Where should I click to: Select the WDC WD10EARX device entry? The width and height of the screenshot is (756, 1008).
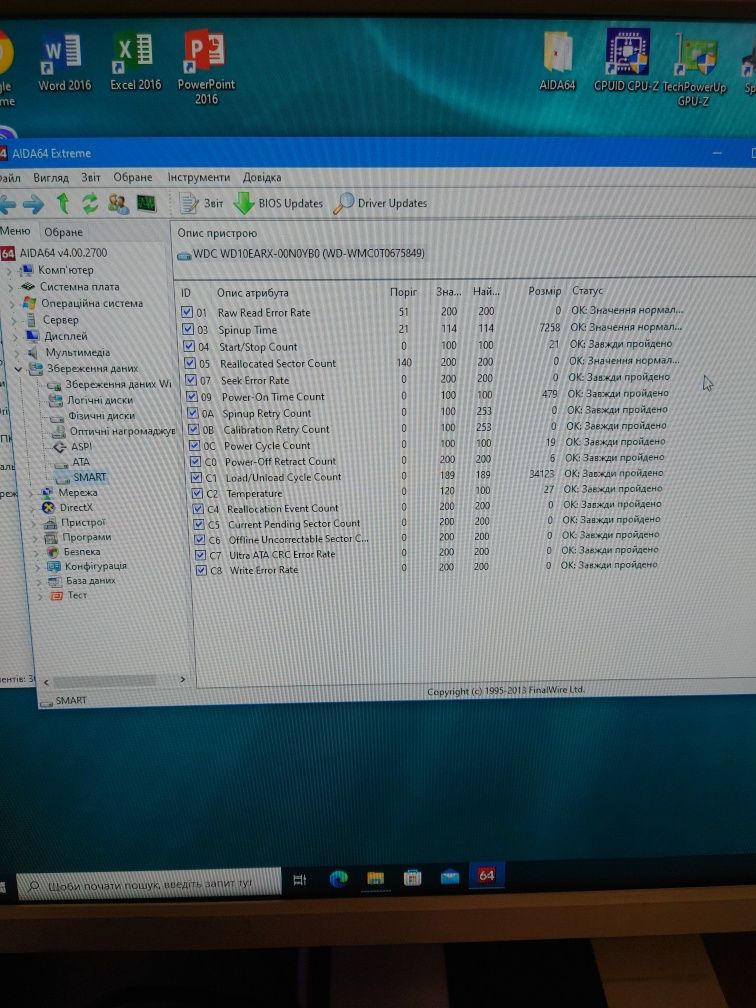(x=302, y=253)
